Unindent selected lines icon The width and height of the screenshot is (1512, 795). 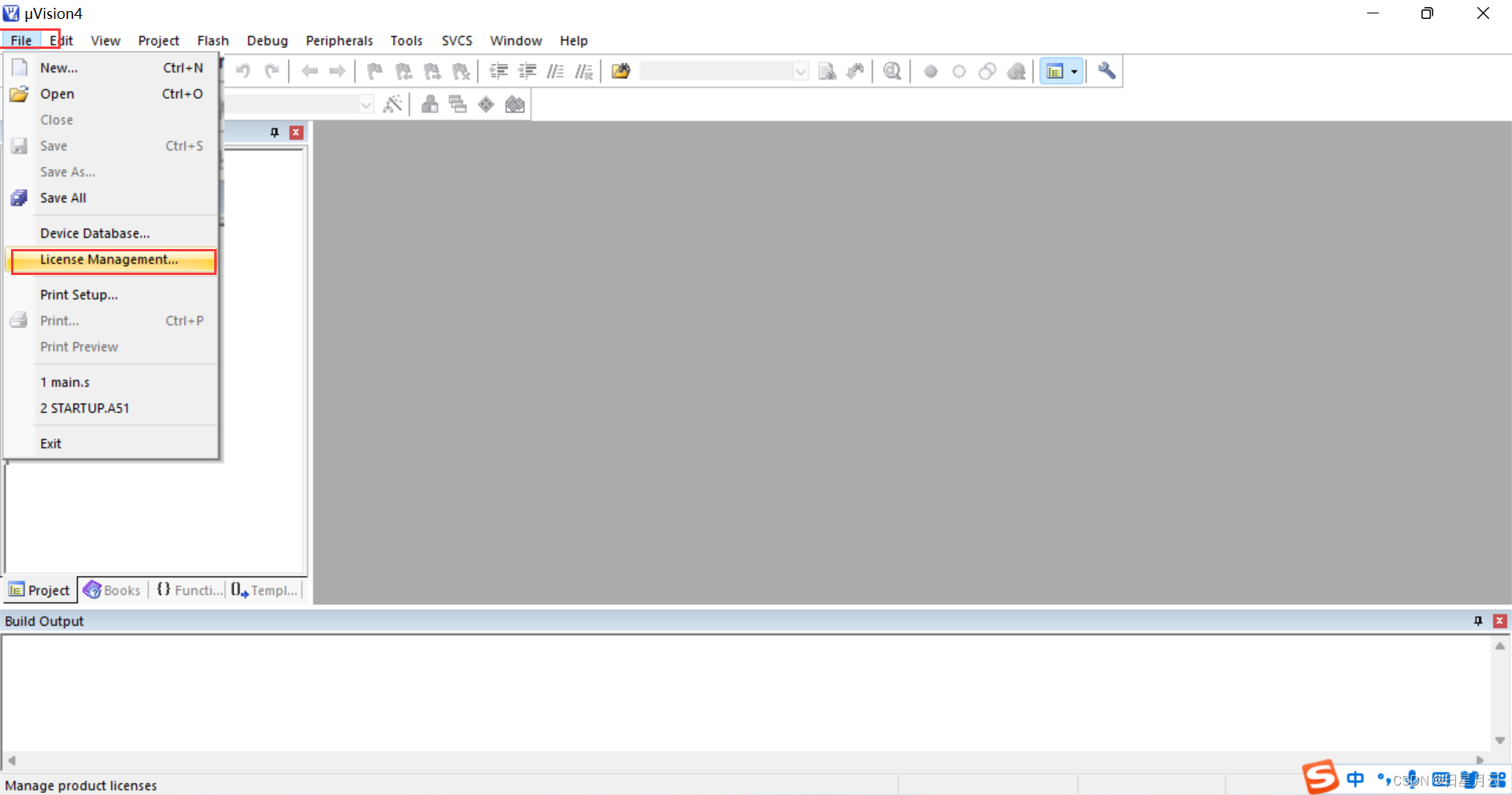(527, 72)
